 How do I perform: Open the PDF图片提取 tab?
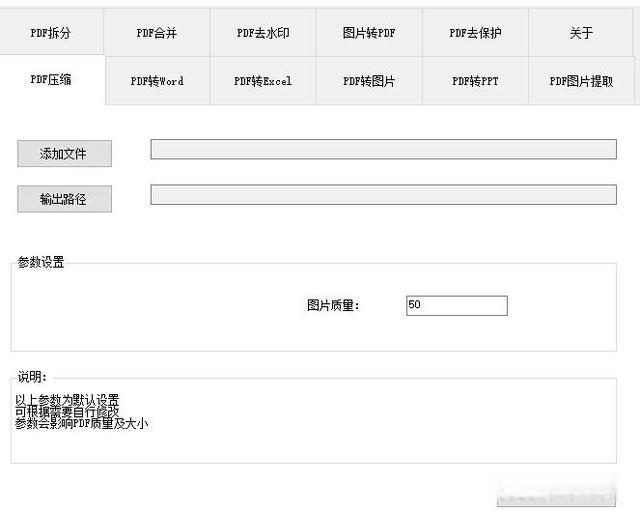point(581,81)
